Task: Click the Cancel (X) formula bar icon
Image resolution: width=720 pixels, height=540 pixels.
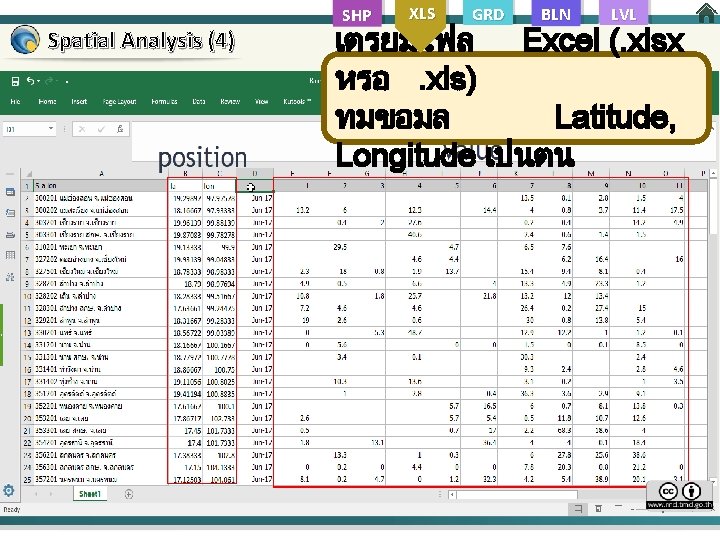Action: pyautogui.click(x=82, y=129)
